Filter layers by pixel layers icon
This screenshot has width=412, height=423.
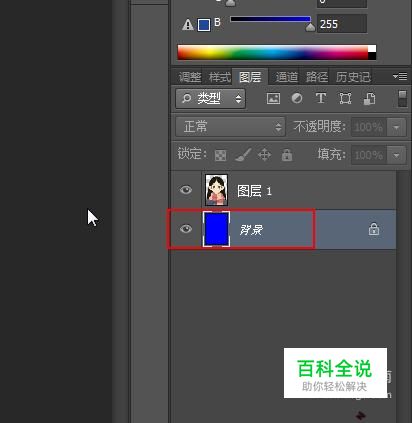273,98
